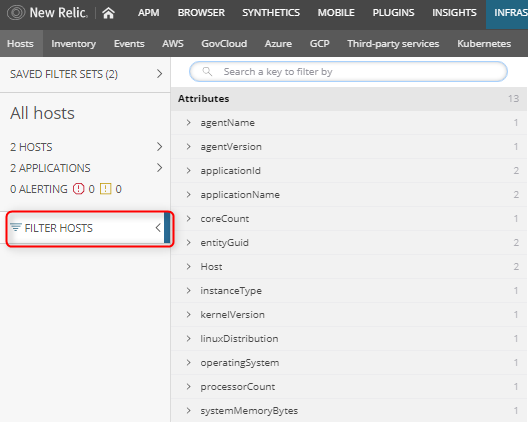Click the applicationName label

click(240, 195)
